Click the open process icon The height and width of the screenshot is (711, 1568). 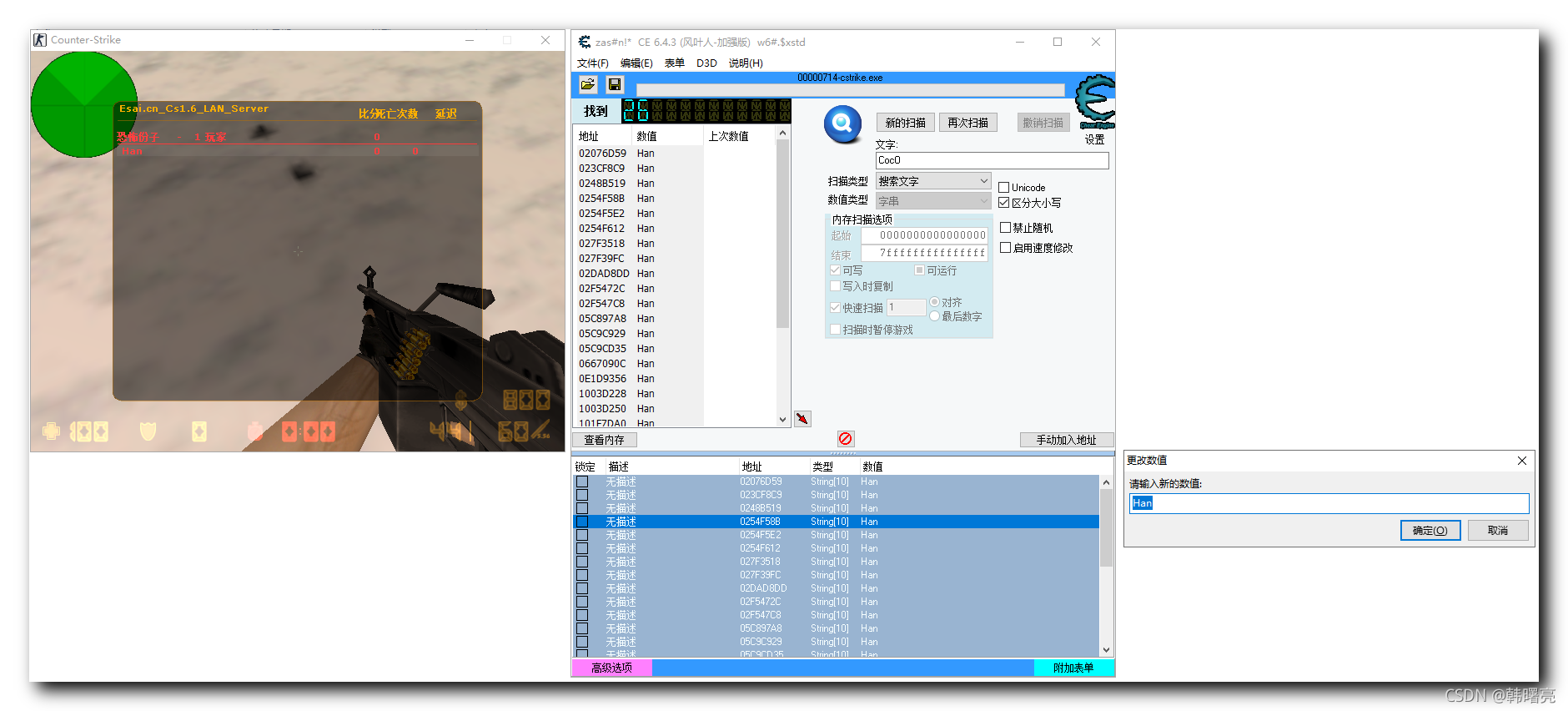pyautogui.click(x=588, y=84)
